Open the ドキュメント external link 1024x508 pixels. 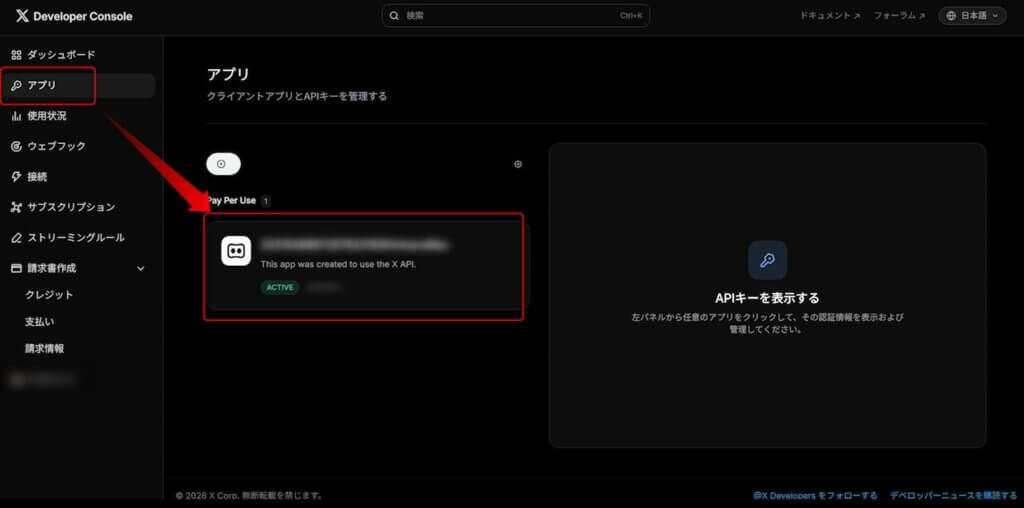click(829, 16)
